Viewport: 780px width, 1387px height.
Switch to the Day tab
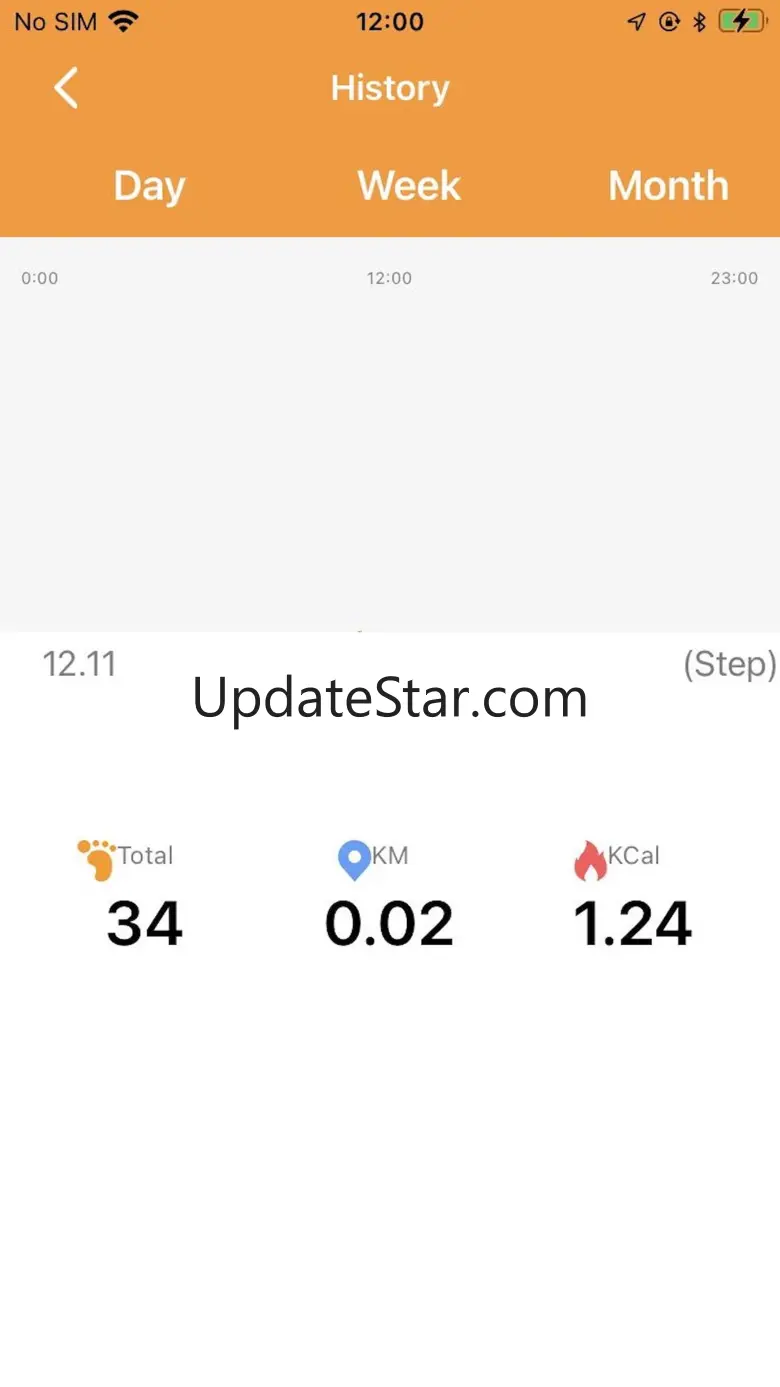pos(149,186)
